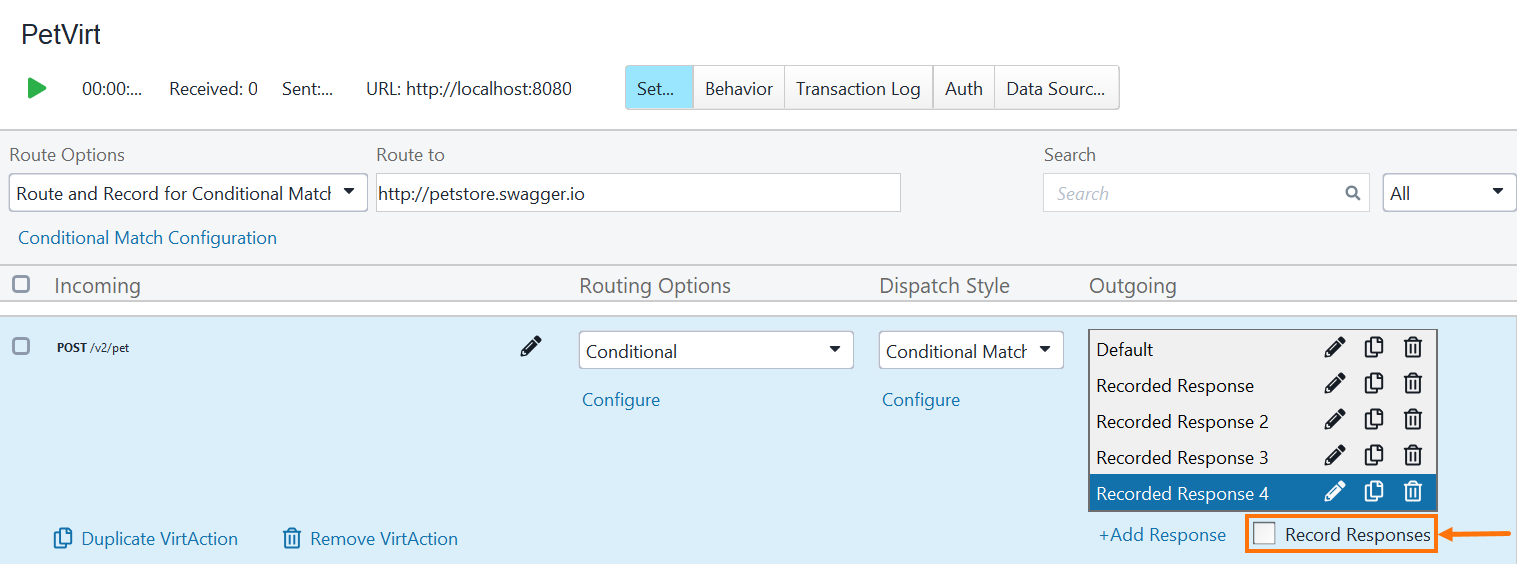Viewport: 1517px width, 564px height.
Task: Delete Recorded Response 3 using trash icon
Action: point(1412,456)
